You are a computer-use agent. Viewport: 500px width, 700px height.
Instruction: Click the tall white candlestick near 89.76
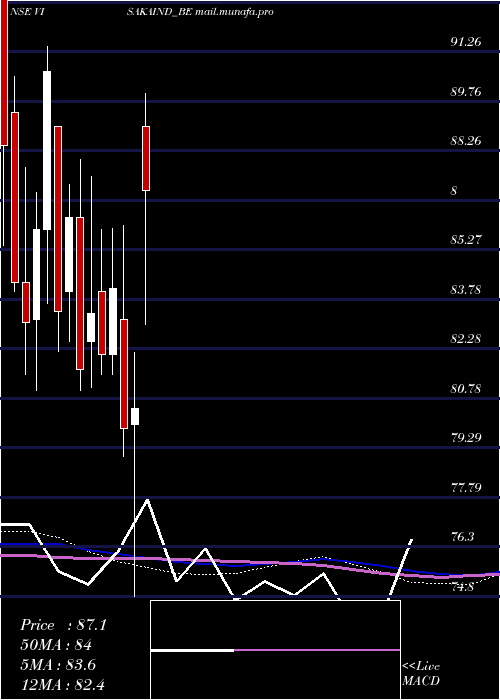click(x=47, y=150)
